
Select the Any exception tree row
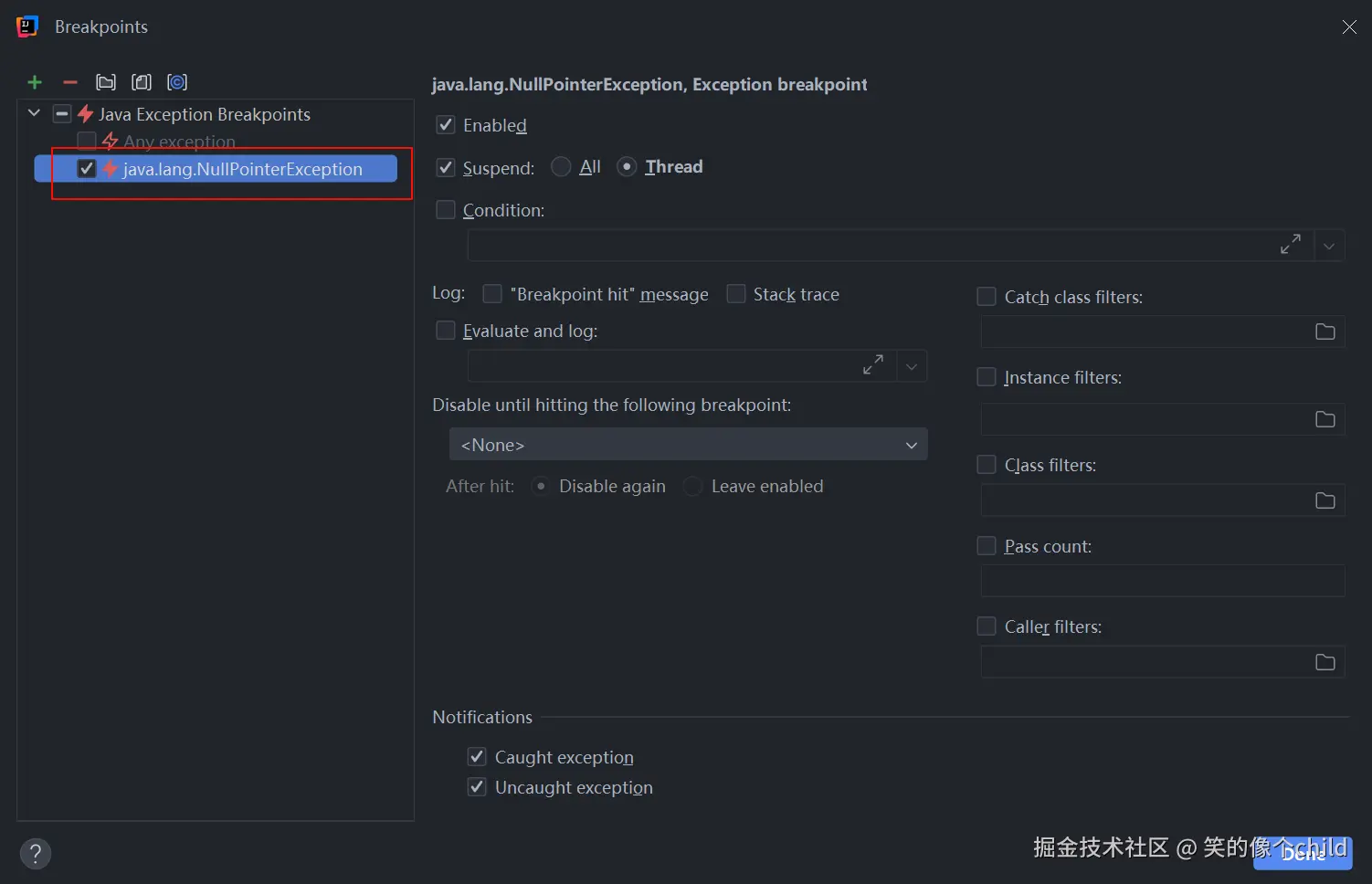pos(216,142)
